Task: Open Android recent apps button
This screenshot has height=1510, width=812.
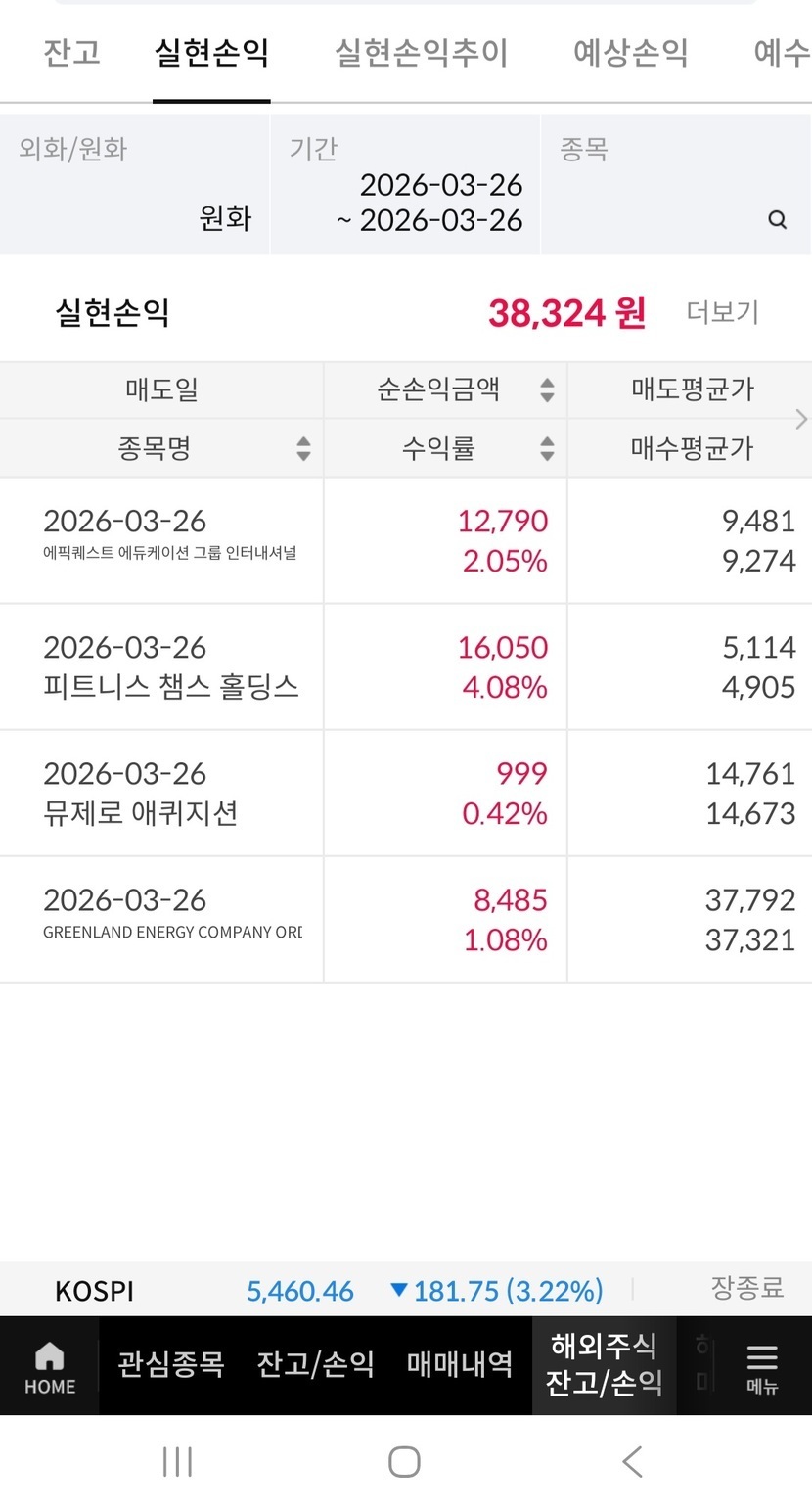Action: [177, 1462]
